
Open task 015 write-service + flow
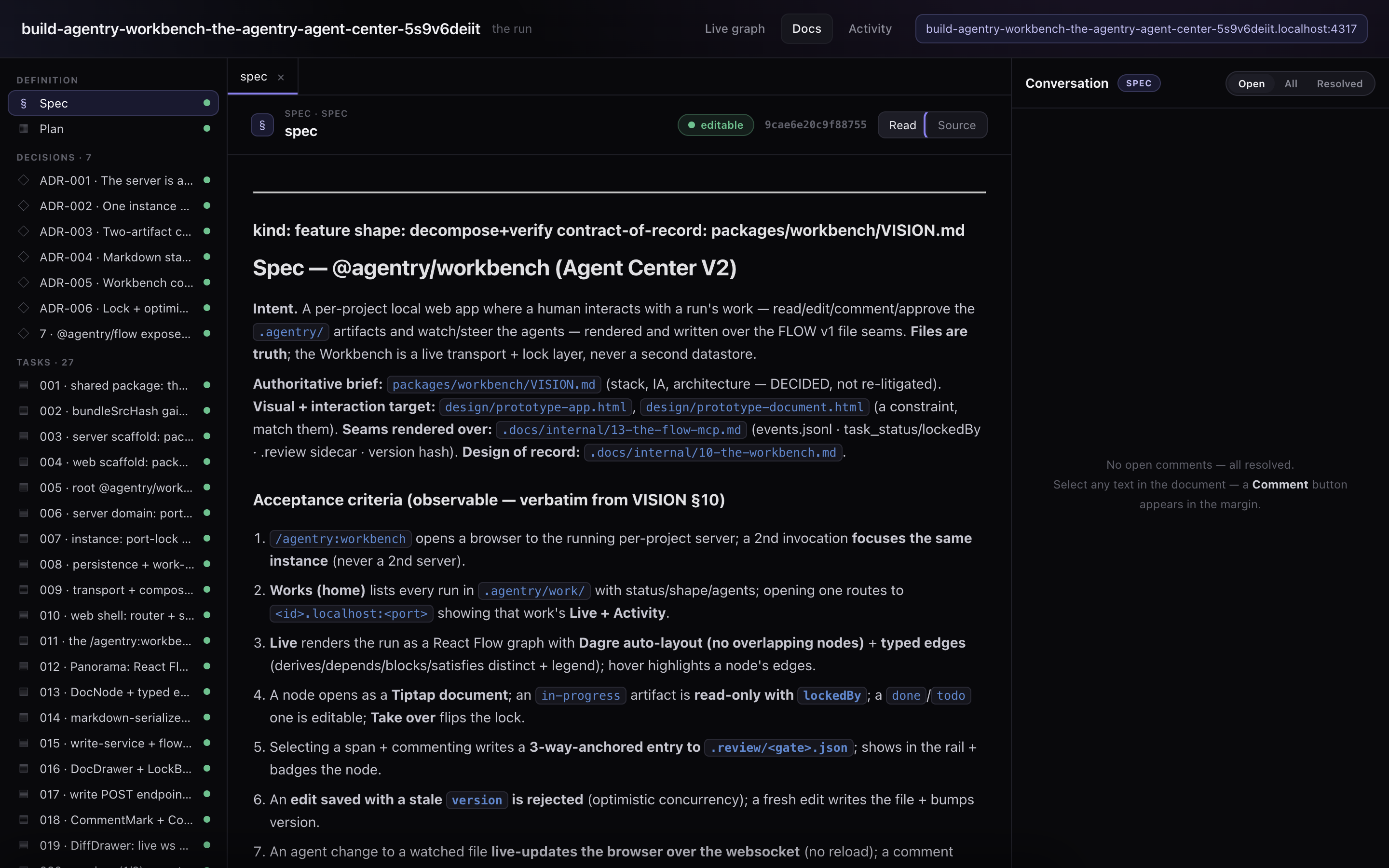tap(113, 743)
